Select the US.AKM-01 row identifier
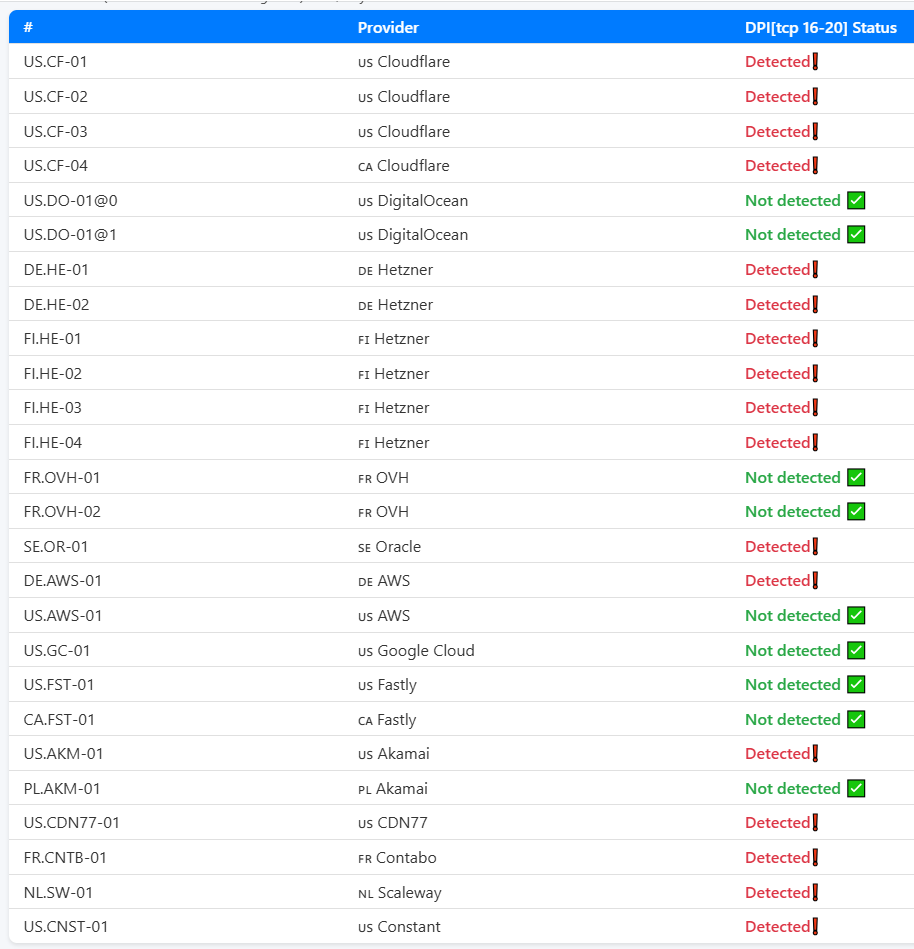Image resolution: width=914 pixels, height=949 pixels. (63, 754)
